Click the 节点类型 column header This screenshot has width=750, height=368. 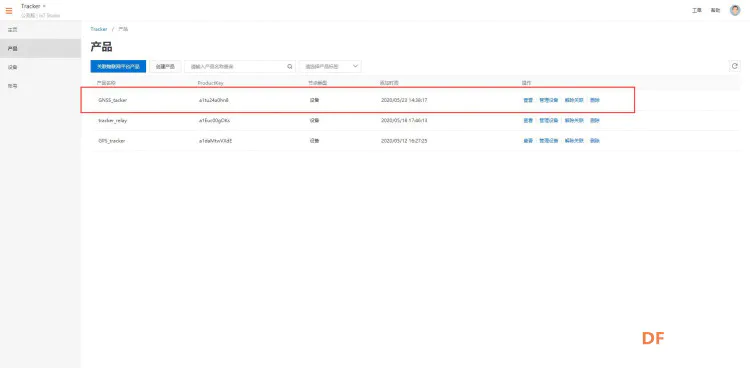(x=318, y=83)
